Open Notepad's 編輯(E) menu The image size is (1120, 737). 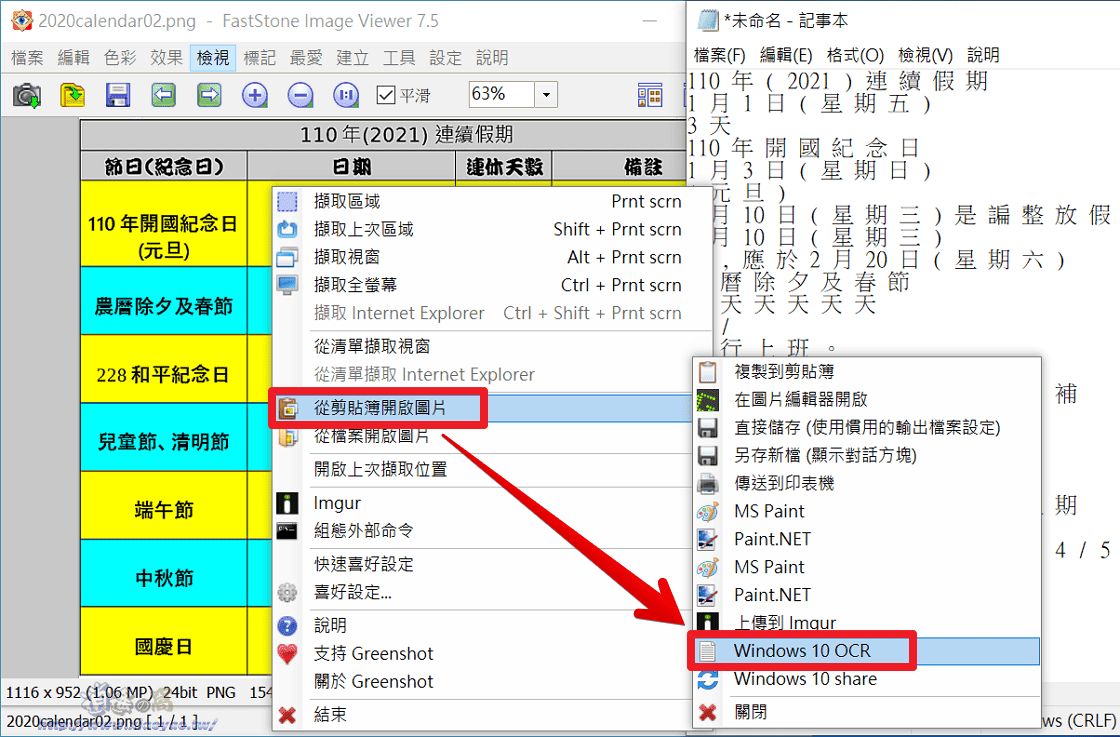(x=786, y=55)
